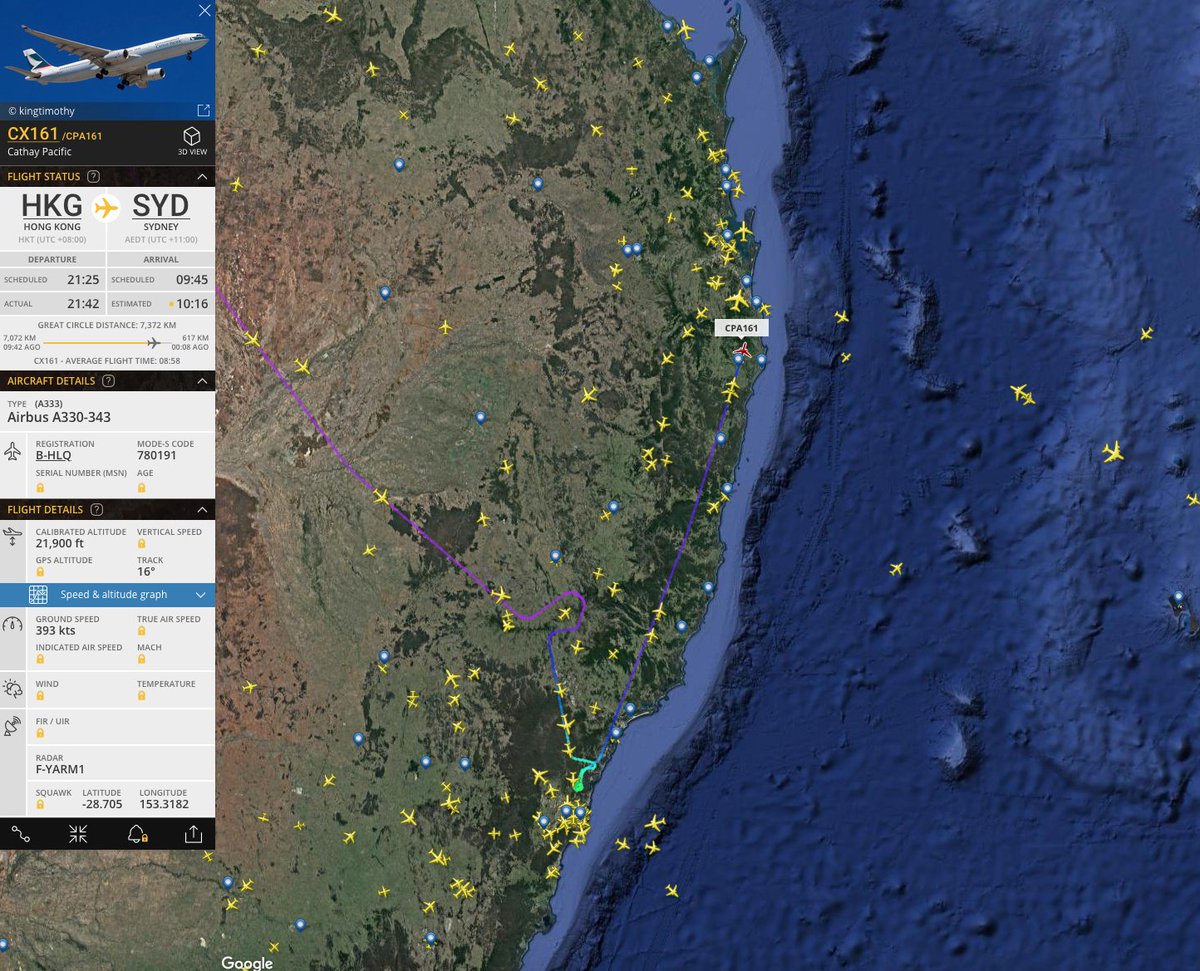The height and width of the screenshot is (971, 1200).
Task: Click the latitude value -28.705
Action: coord(103,804)
